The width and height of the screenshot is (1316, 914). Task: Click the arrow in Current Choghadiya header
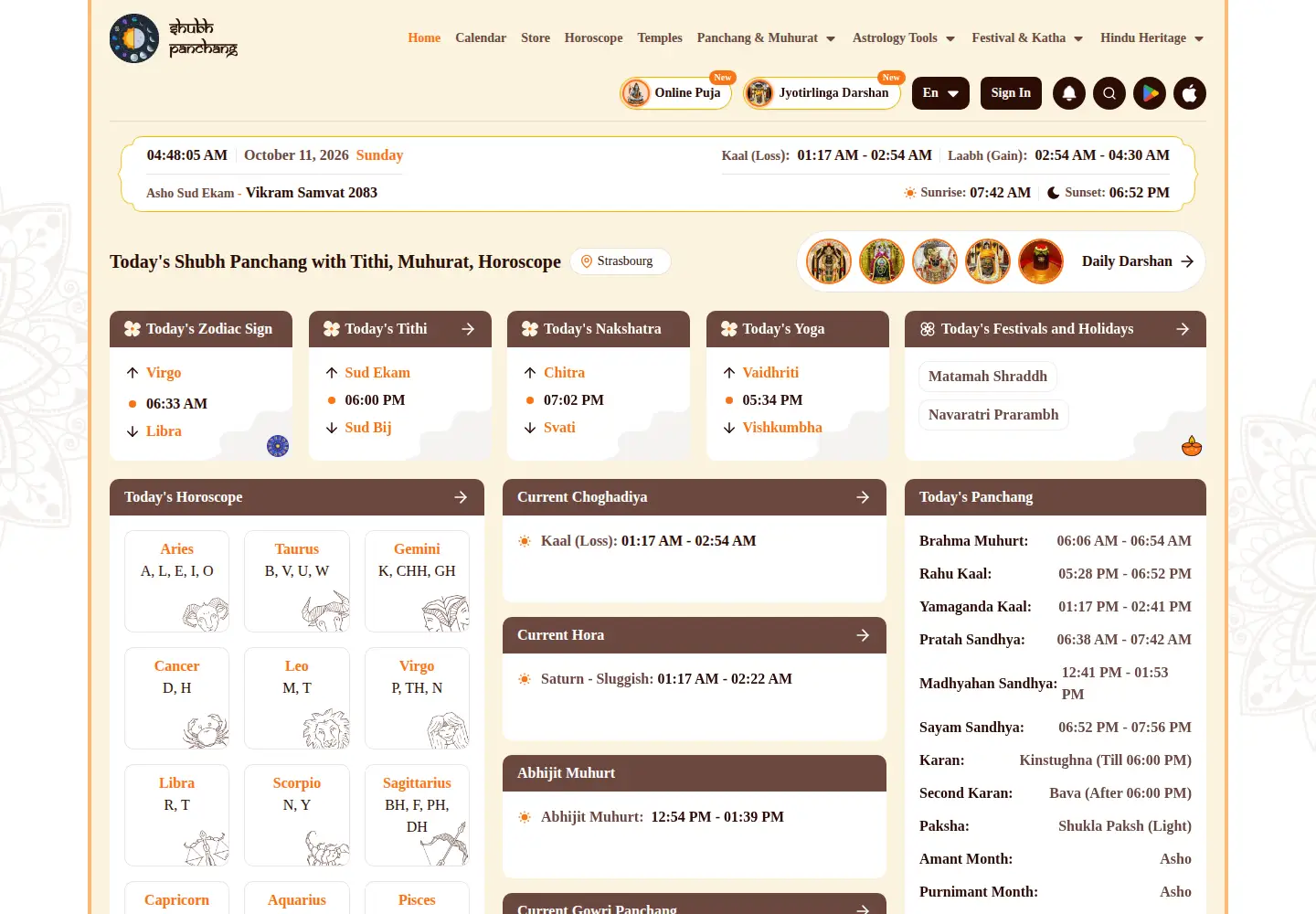(863, 497)
